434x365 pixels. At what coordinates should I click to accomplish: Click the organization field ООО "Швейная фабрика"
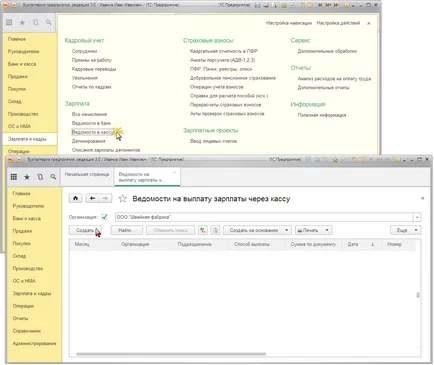coord(264,217)
